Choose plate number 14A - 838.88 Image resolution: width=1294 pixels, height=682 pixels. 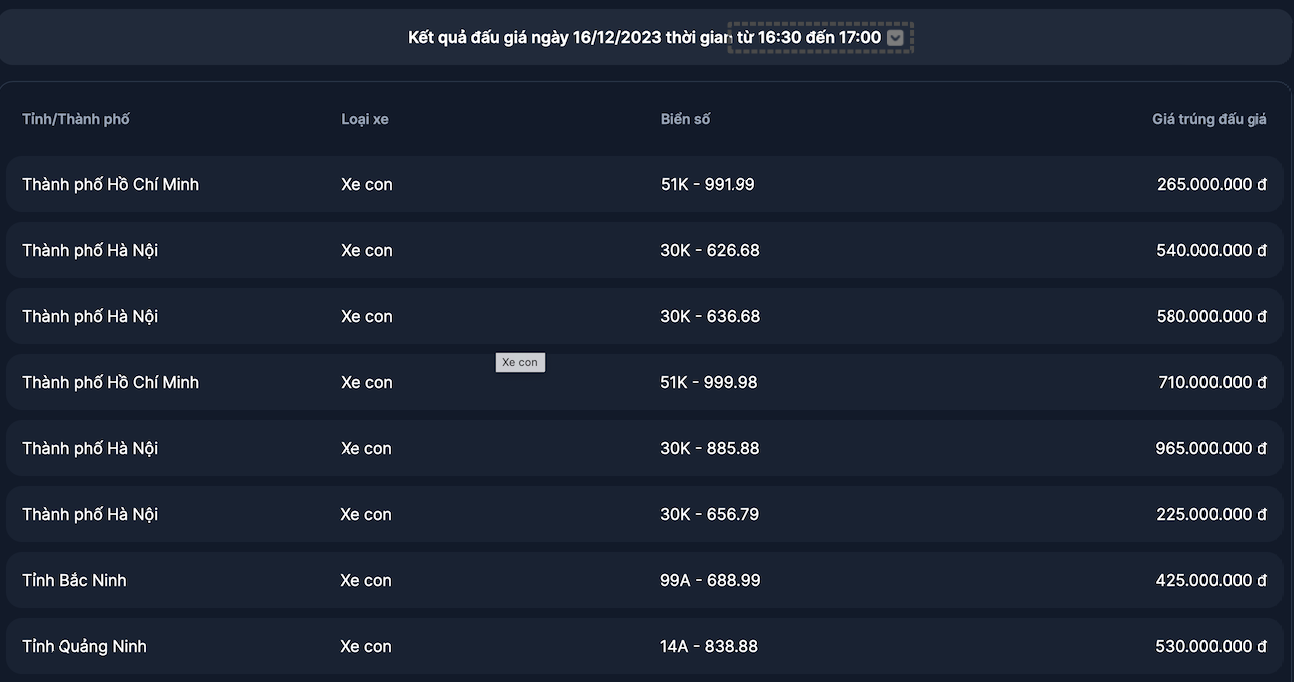coord(709,646)
